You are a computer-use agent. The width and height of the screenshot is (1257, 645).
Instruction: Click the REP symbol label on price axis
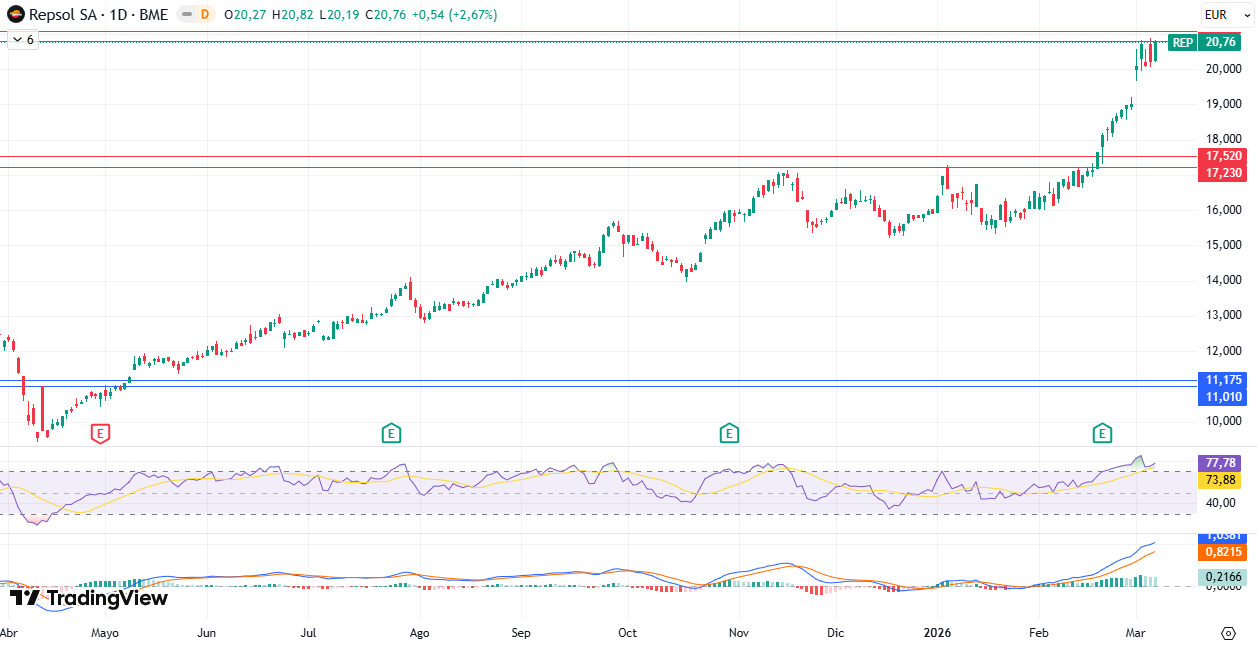(1182, 42)
